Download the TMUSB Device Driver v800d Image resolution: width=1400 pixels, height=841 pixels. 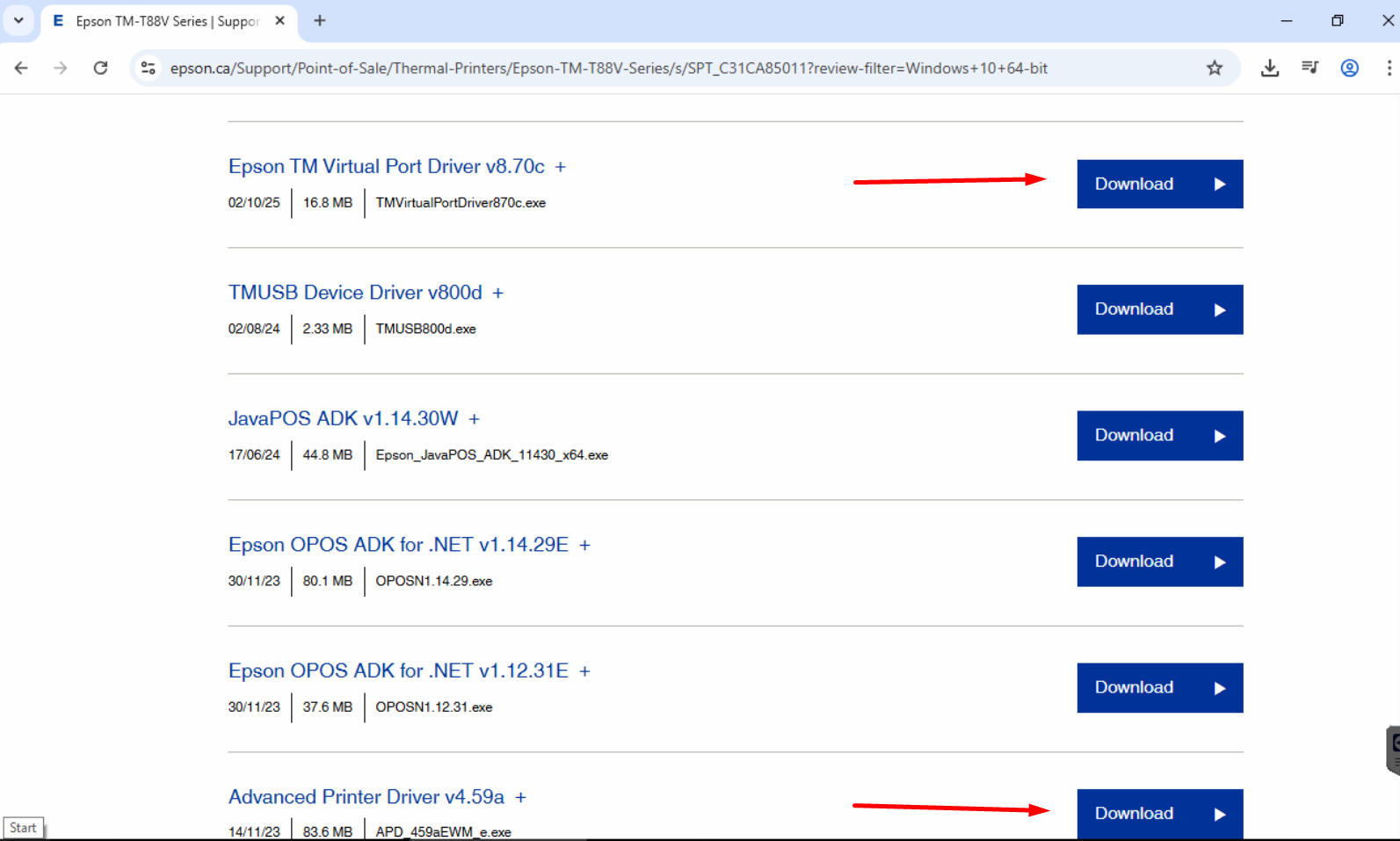click(1160, 309)
